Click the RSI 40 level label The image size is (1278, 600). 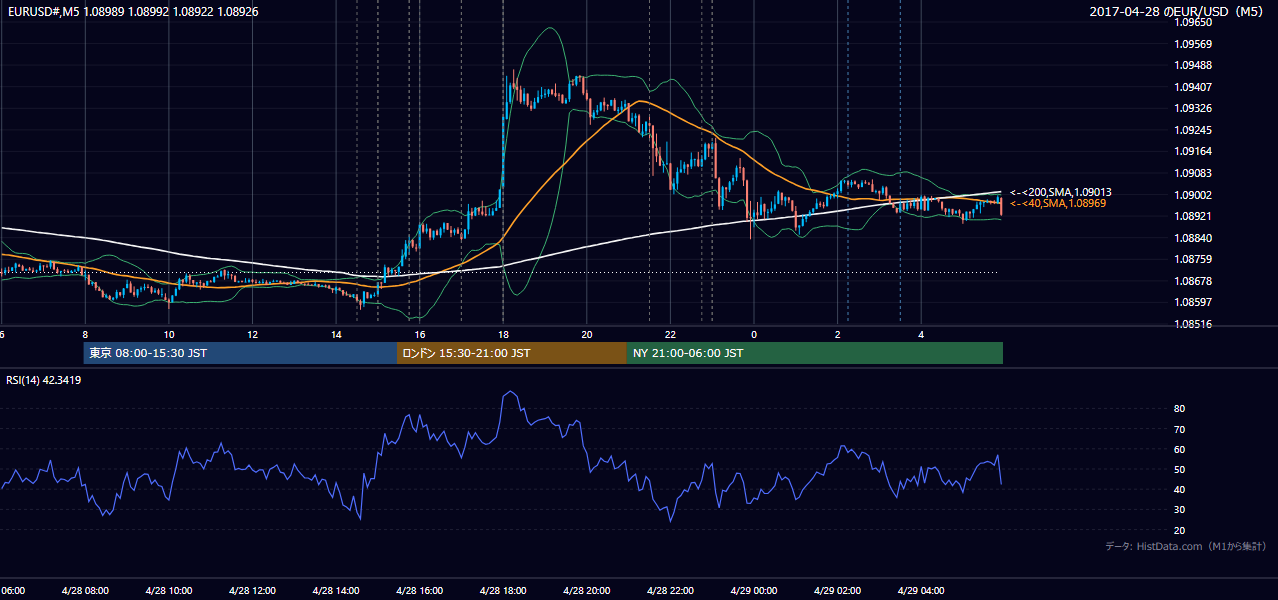pyautogui.click(x=1180, y=489)
